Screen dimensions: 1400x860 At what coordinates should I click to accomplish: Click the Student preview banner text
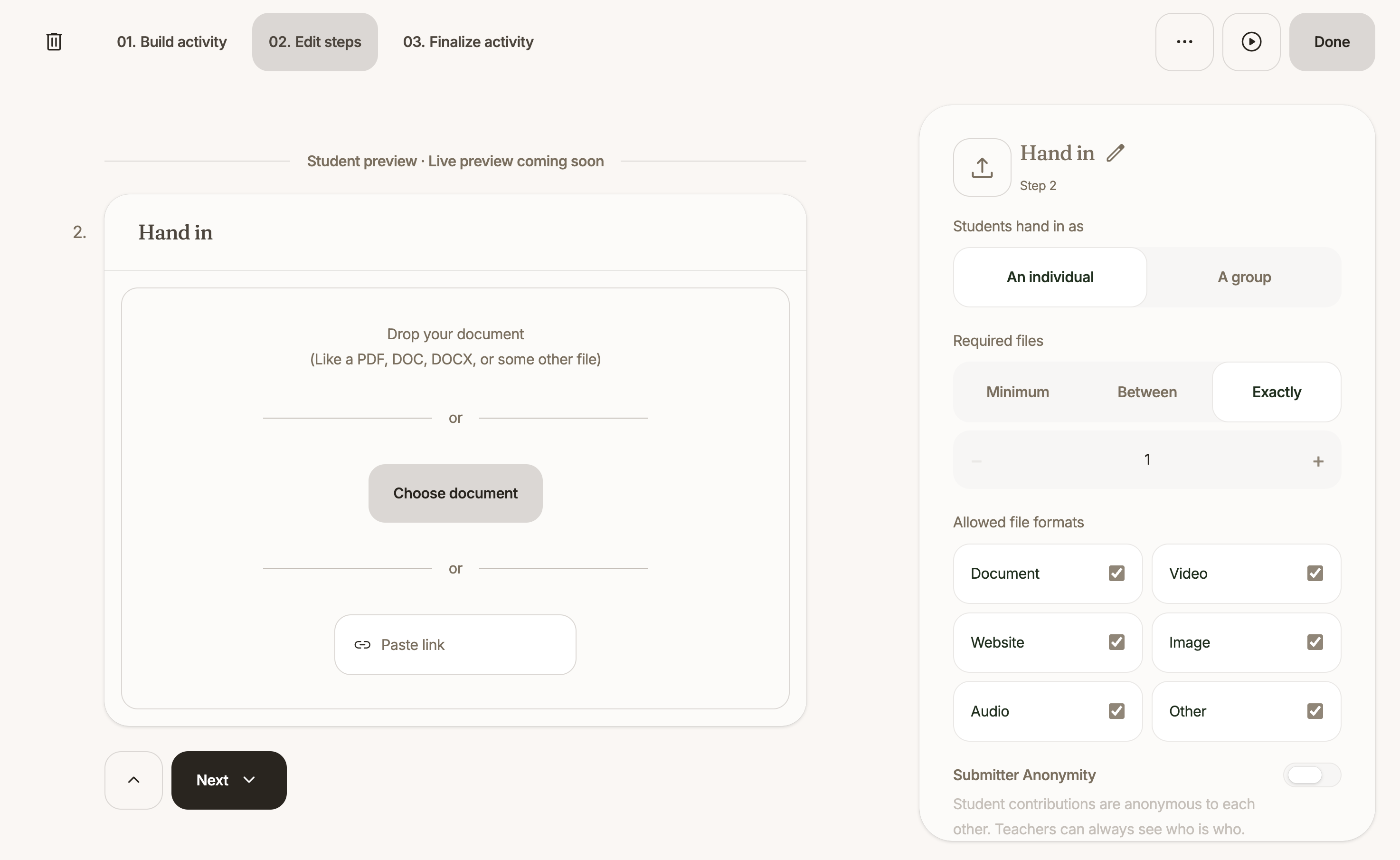[x=455, y=161]
